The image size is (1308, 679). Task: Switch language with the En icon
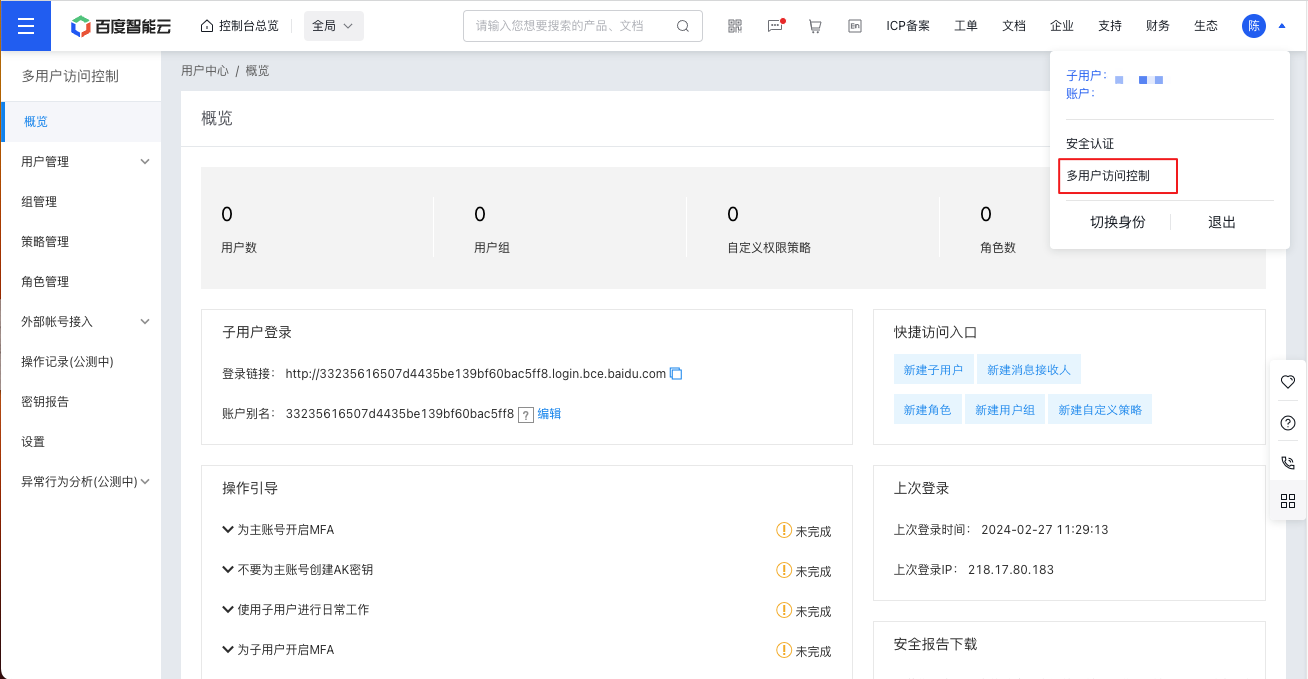(x=855, y=26)
